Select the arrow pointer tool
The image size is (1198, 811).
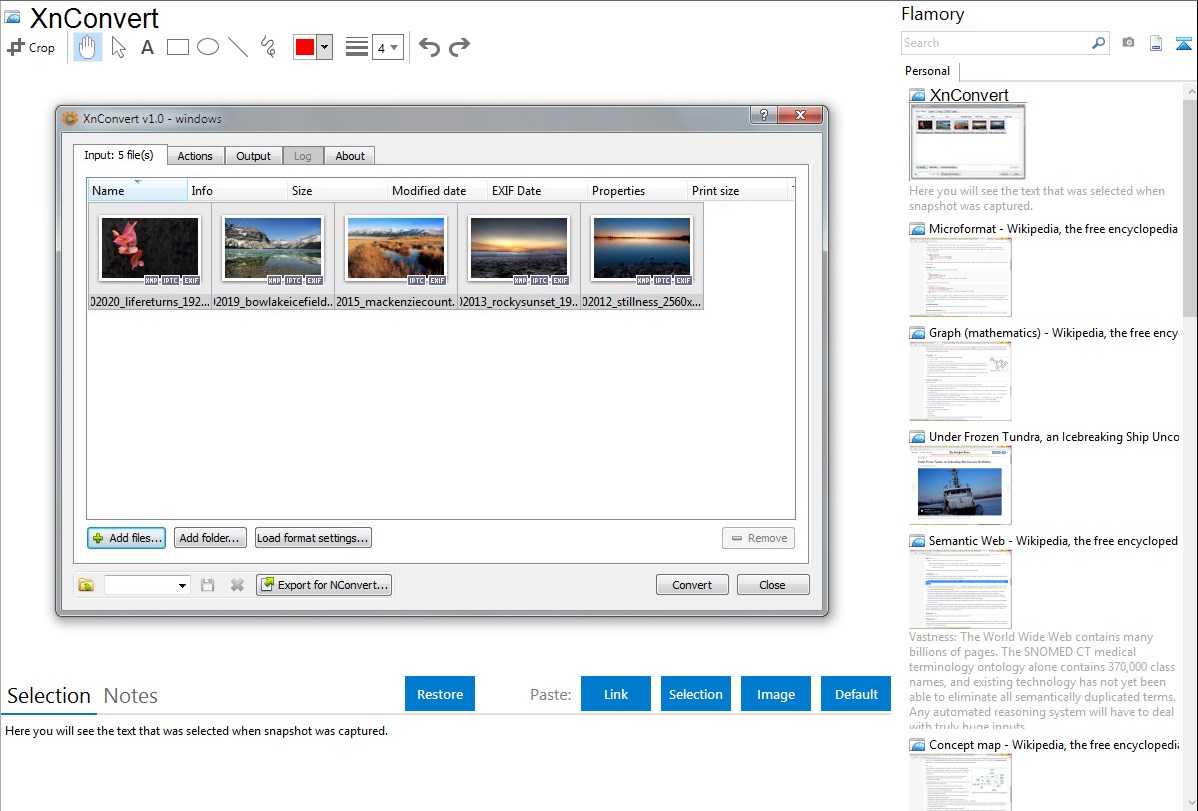(x=118, y=47)
